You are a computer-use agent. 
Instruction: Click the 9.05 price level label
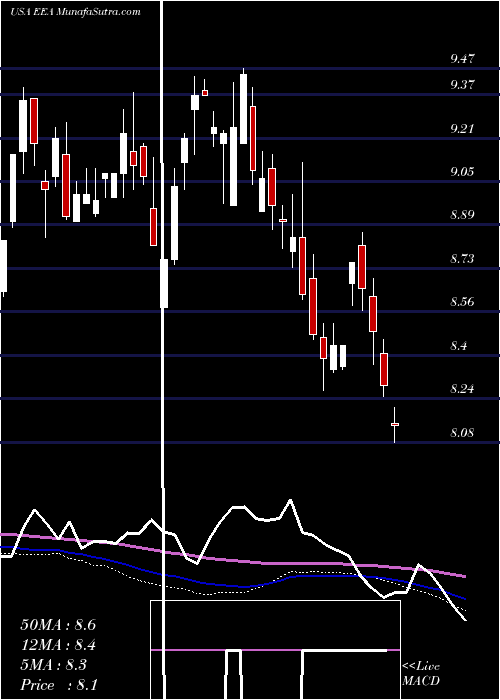463,171
